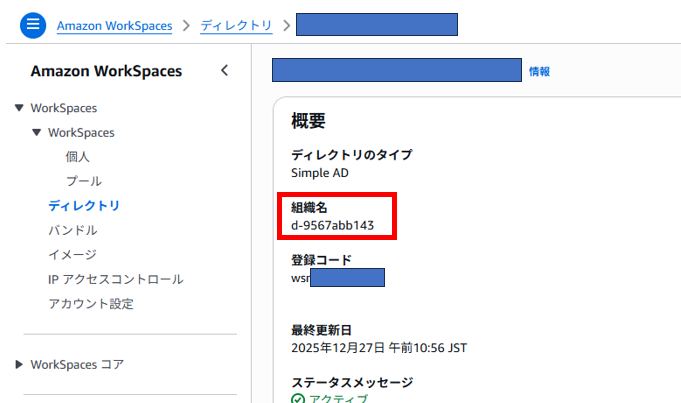The image size is (681, 403).
Task: Open アカウント設定 in the sidebar
Action: pyautogui.click(x=91, y=304)
